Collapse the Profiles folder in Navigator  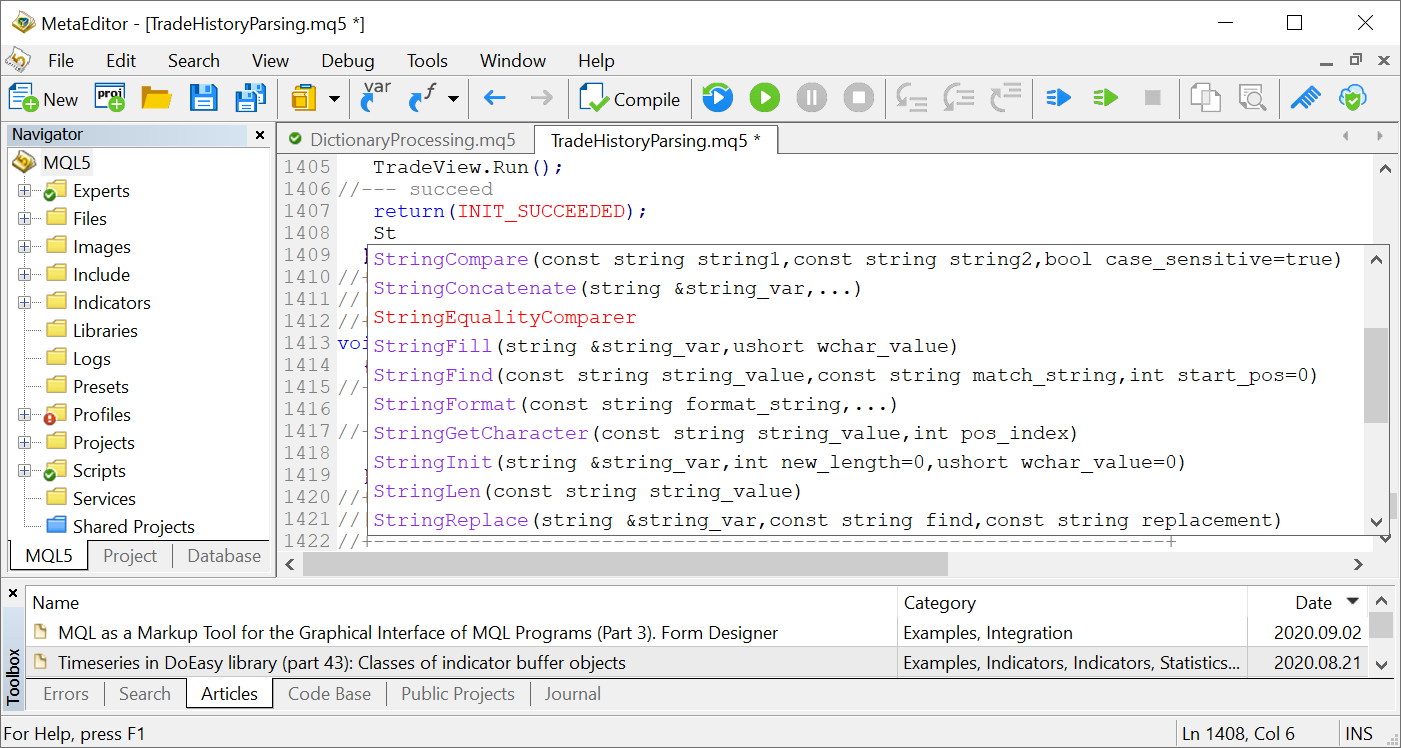point(25,414)
